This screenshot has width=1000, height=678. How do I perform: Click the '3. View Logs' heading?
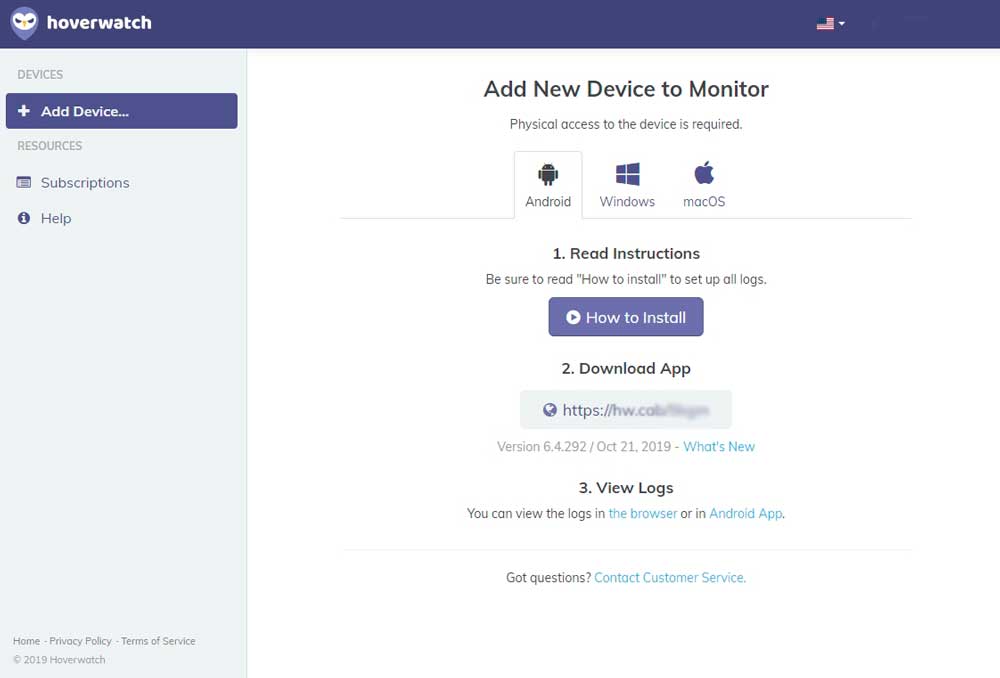point(626,488)
